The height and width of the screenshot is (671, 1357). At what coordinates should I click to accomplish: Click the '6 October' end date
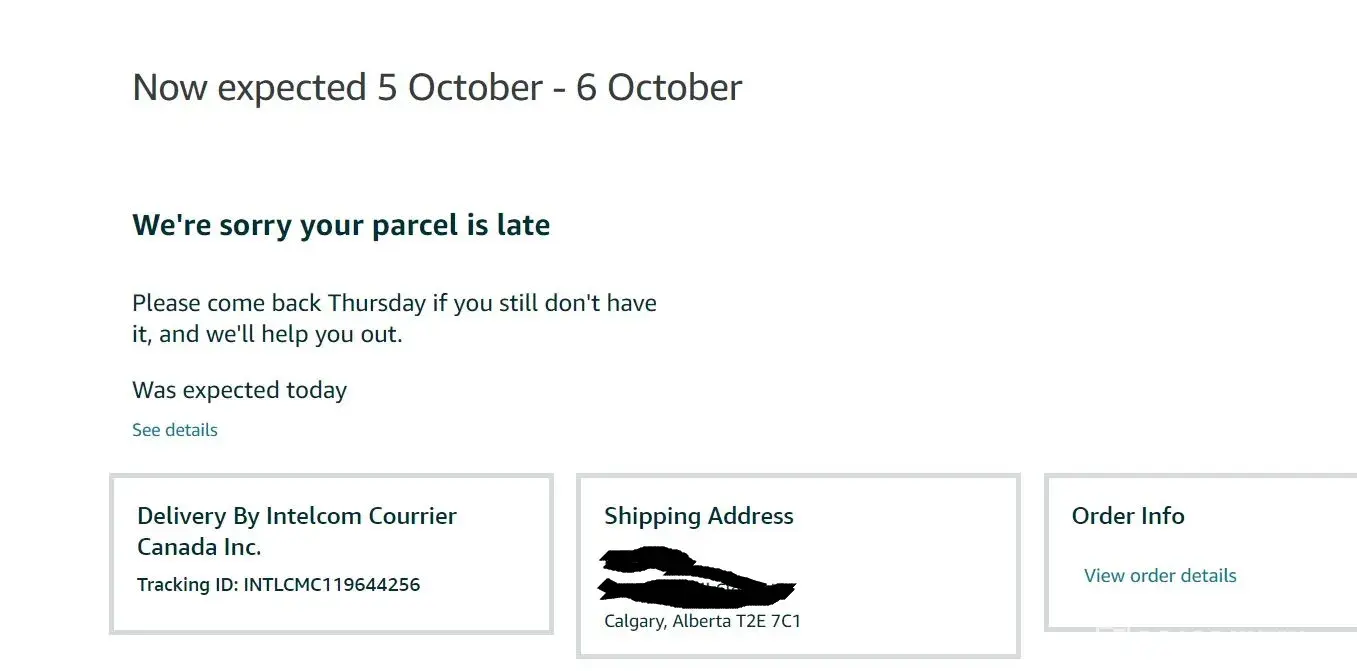click(x=659, y=88)
